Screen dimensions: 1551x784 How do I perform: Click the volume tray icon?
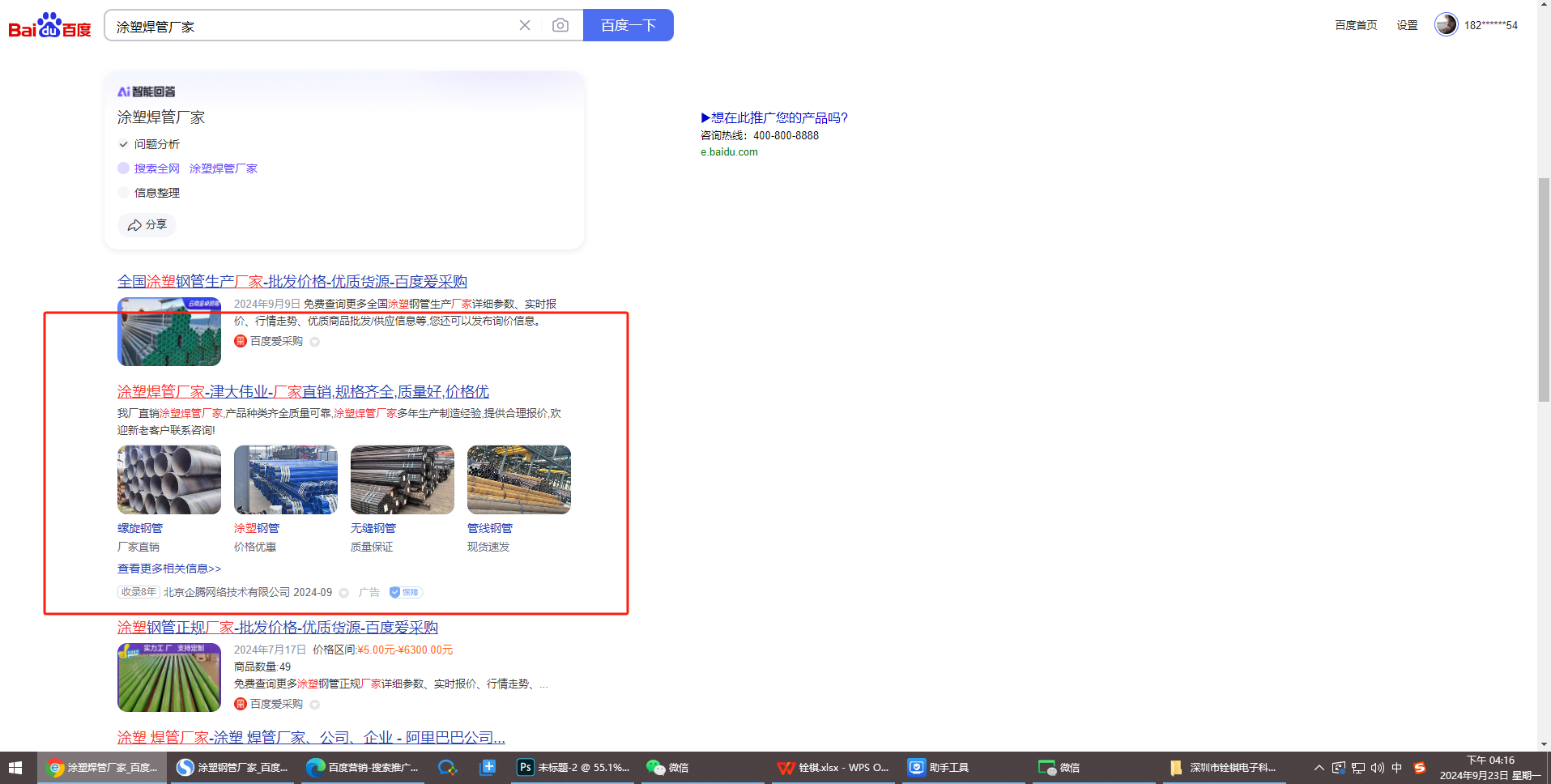coord(1378,768)
